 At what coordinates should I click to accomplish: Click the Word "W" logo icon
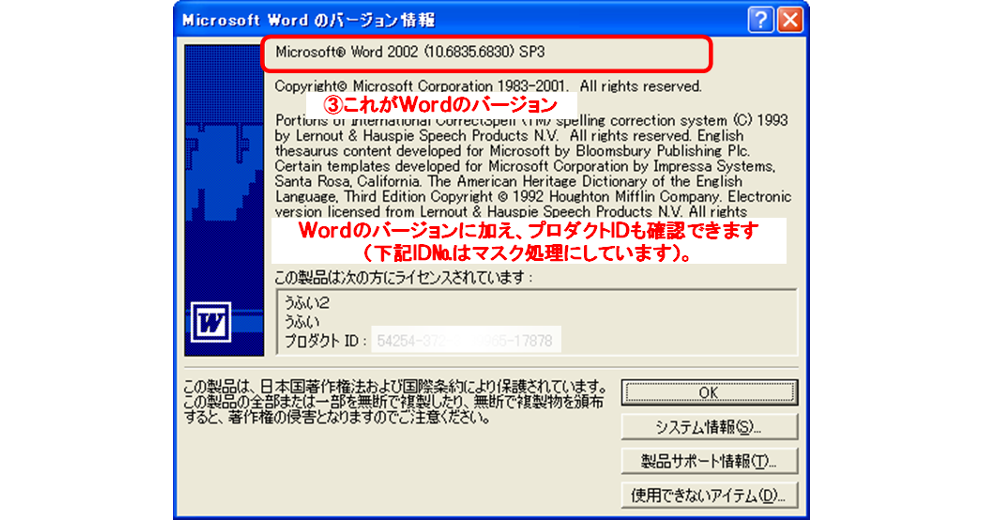click(x=210, y=321)
